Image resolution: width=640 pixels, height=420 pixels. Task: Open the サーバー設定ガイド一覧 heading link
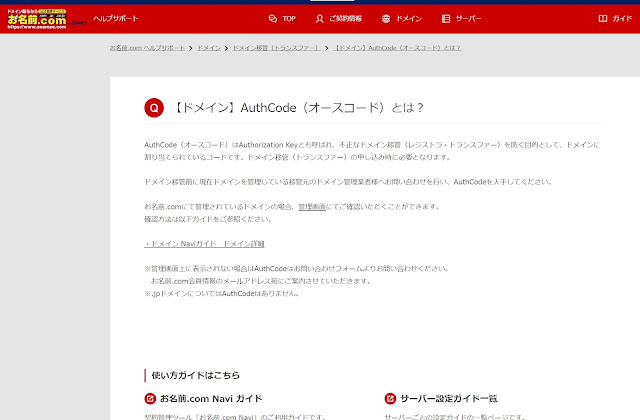coord(449,398)
